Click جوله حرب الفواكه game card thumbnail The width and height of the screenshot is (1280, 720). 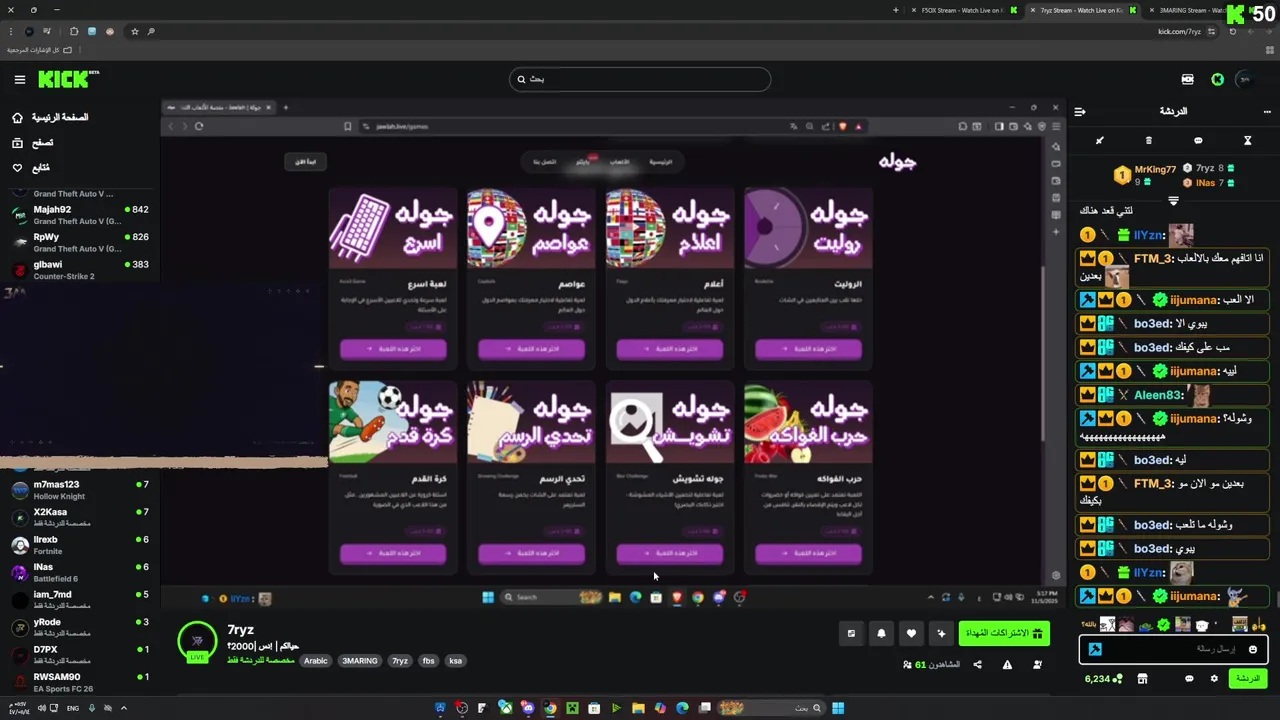pyautogui.click(x=808, y=422)
